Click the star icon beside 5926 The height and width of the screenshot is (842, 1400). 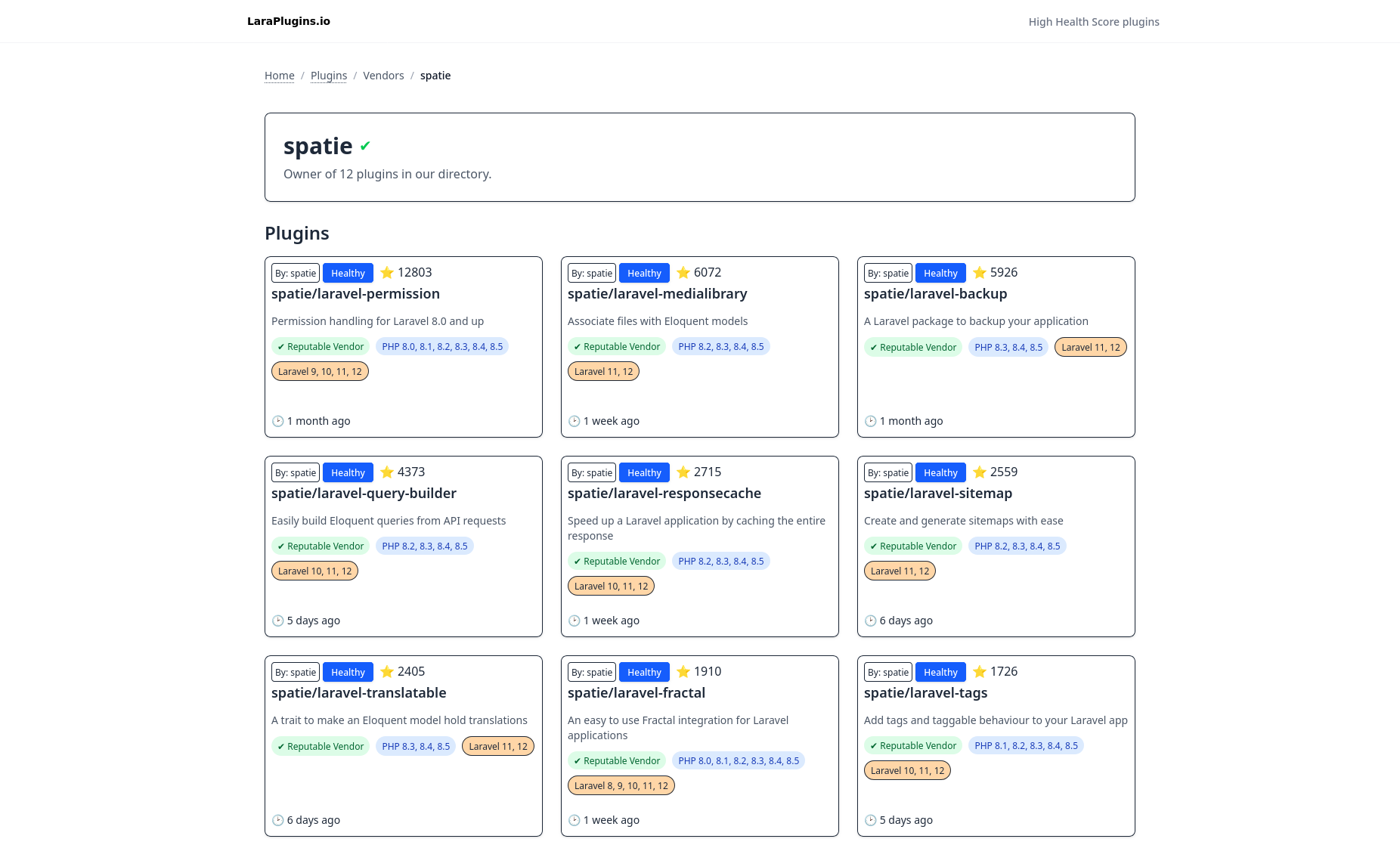(x=980, y=272)
